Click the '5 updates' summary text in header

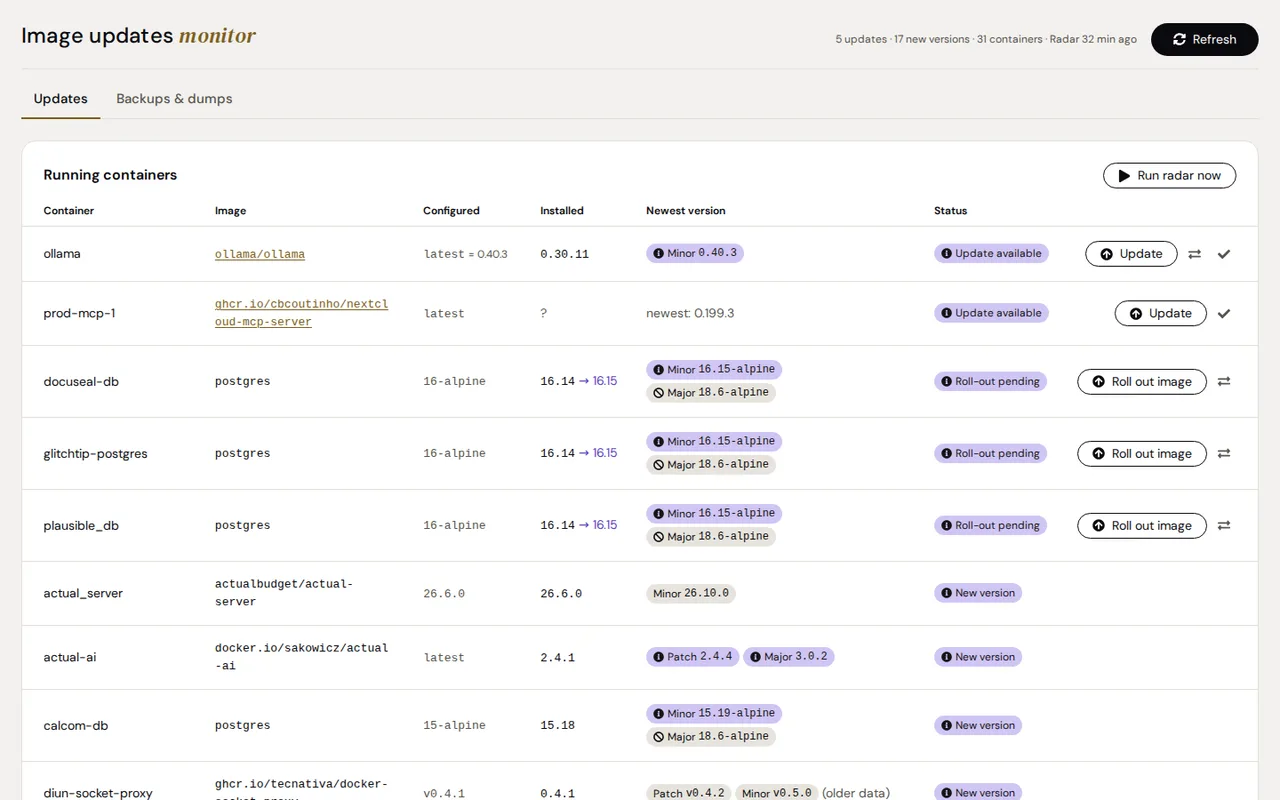[x=861, y=39]
